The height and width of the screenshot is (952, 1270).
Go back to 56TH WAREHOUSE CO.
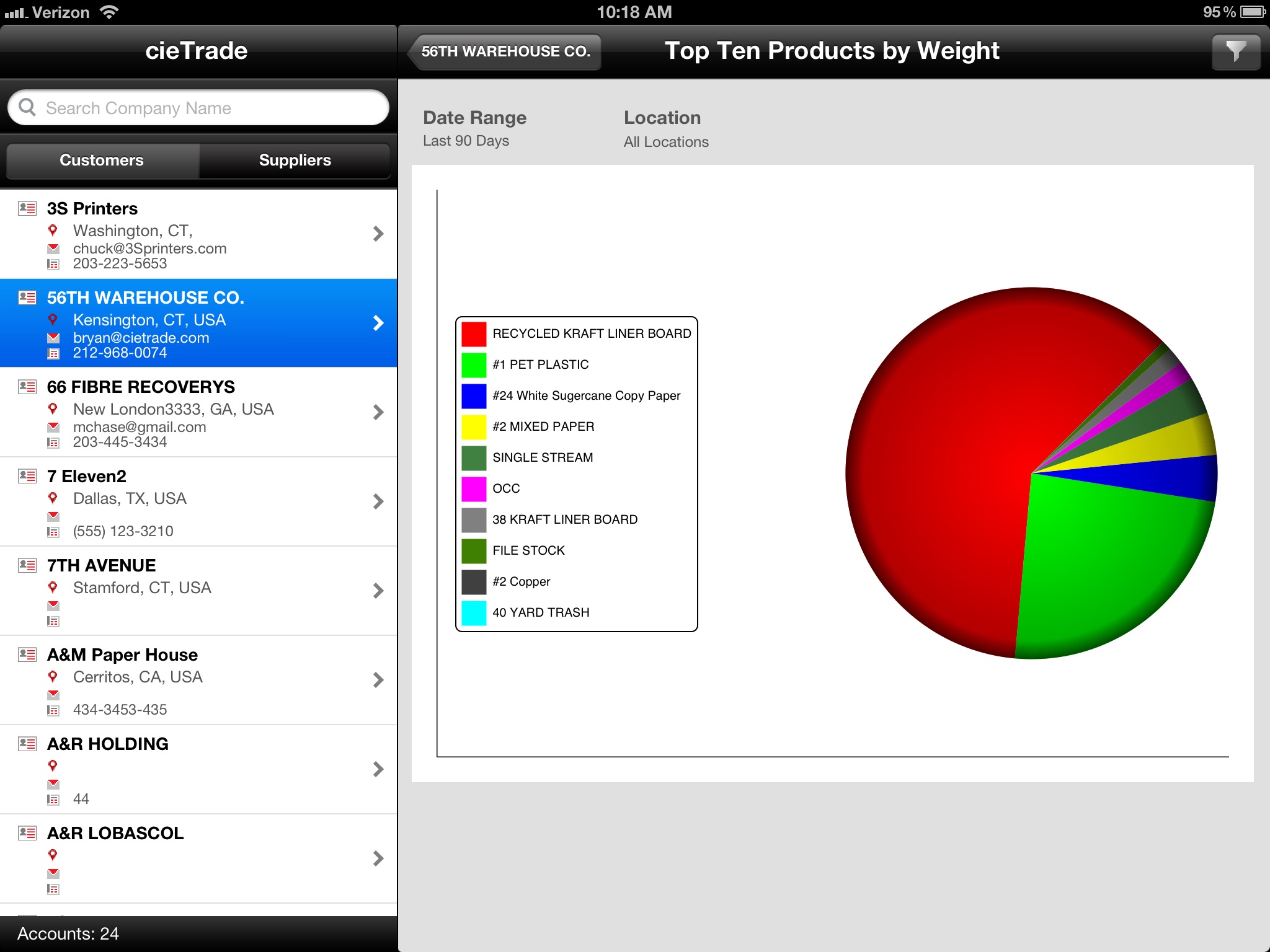(504, 51)
